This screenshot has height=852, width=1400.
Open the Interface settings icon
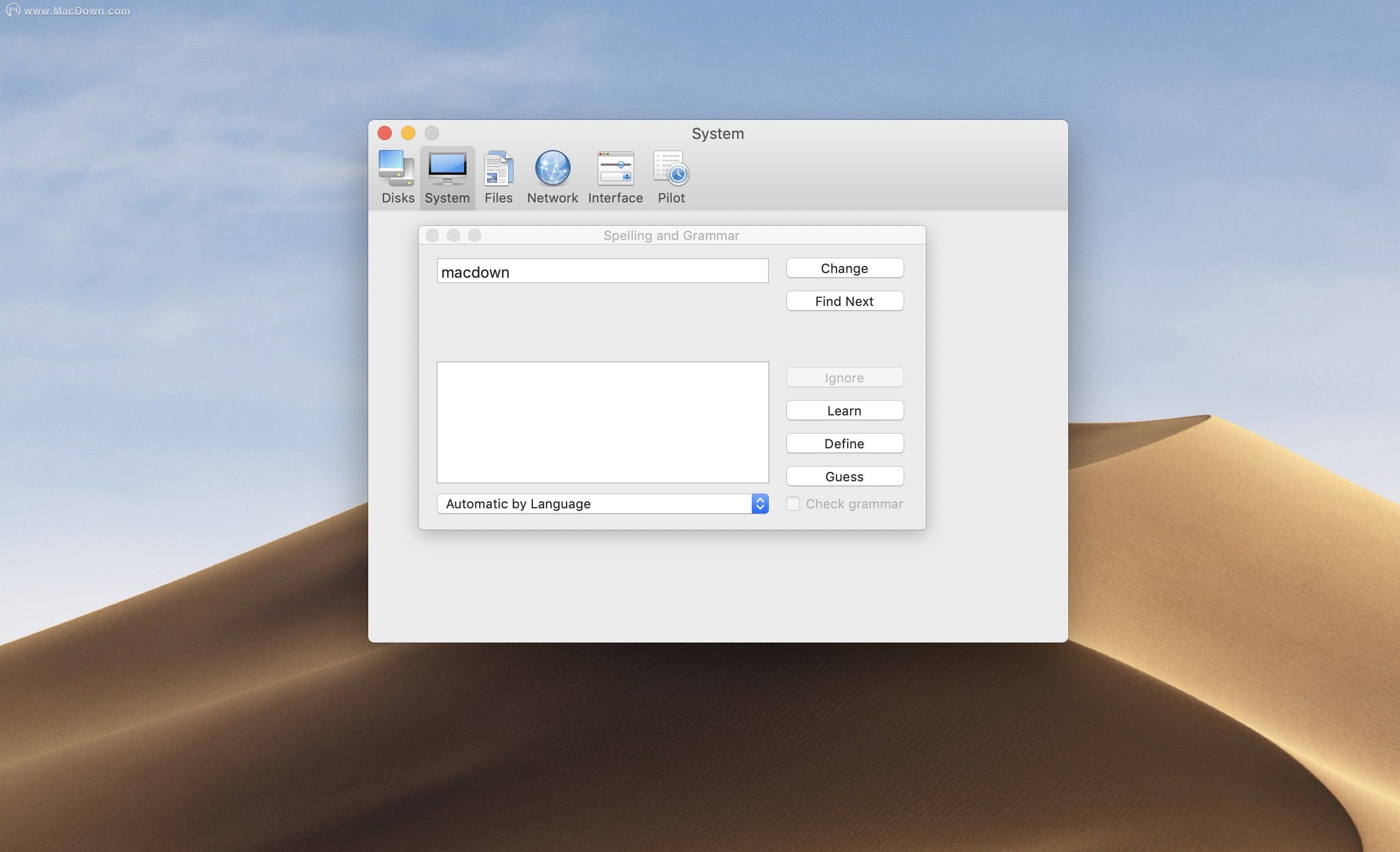[615, 169]
